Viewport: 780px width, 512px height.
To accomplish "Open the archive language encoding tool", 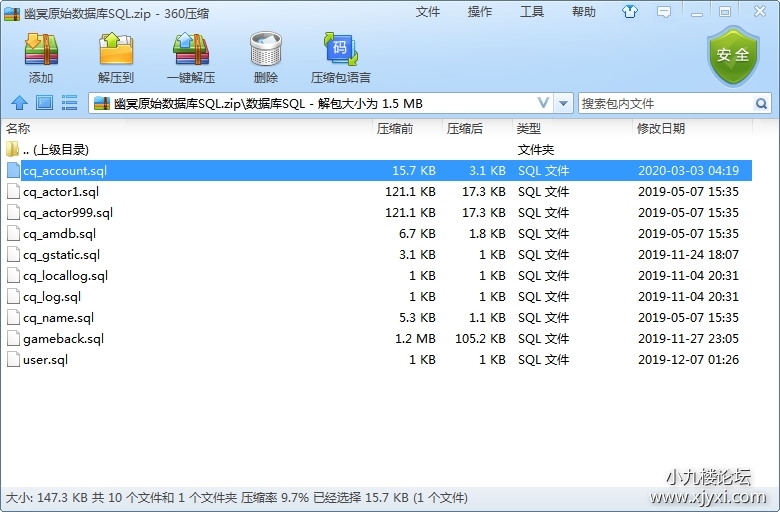I will (x=340, y=57).
